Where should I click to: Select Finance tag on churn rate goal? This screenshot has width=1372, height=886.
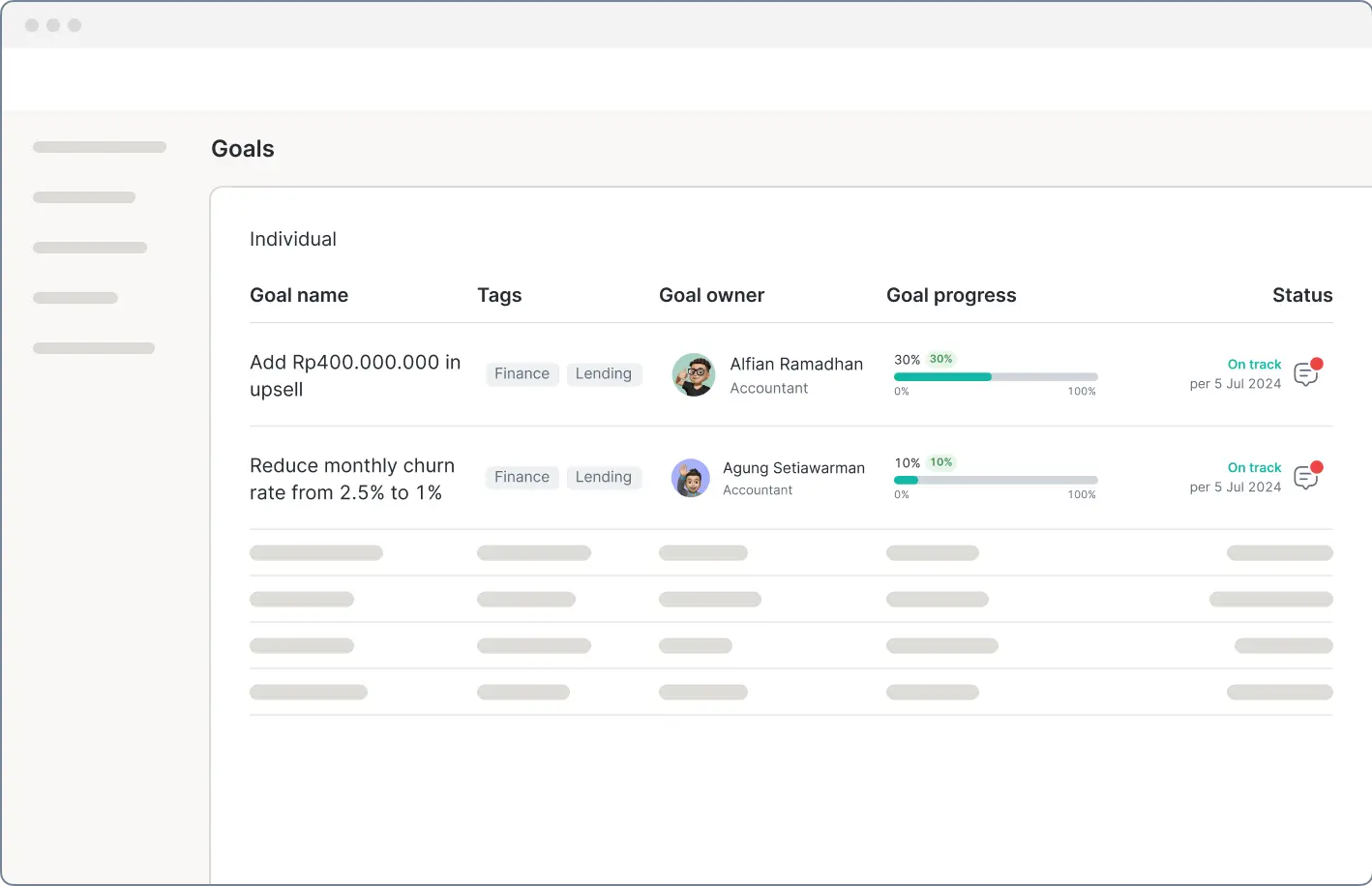(522, 477)
